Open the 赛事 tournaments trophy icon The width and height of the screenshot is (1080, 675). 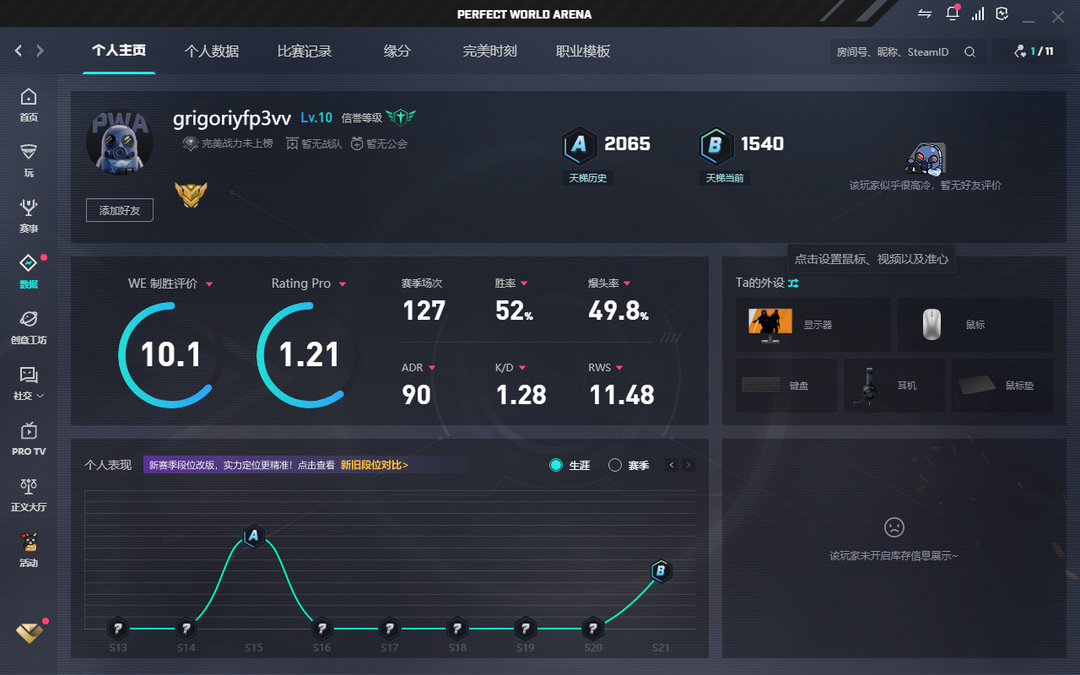point(28,208)
